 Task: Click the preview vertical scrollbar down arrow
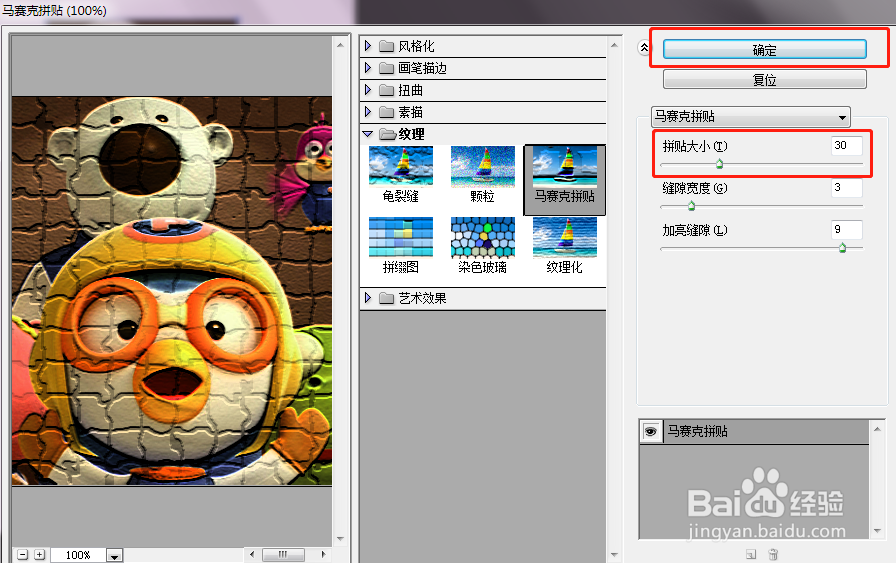(x=340, y=538)
